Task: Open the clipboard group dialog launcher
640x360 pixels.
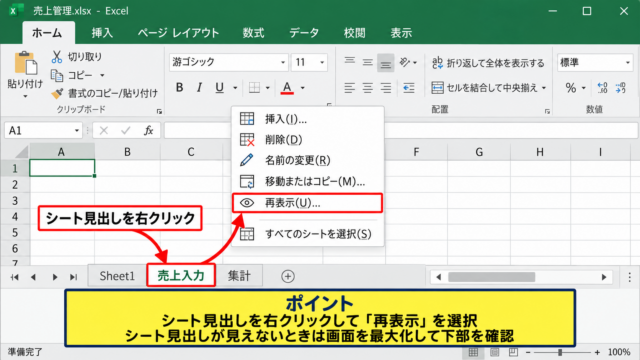Action: (159, 111)
